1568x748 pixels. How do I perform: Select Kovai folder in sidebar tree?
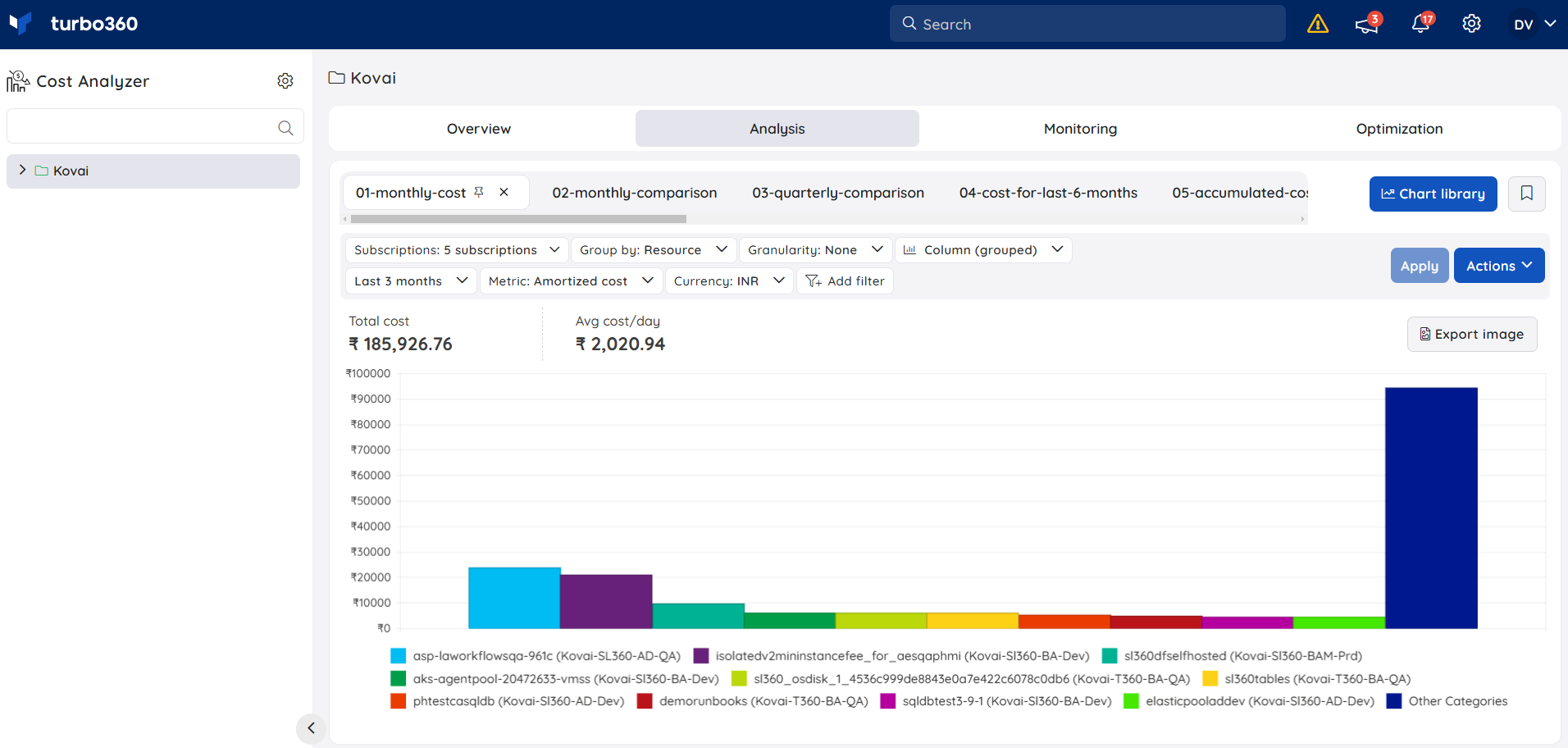(153, 171)
